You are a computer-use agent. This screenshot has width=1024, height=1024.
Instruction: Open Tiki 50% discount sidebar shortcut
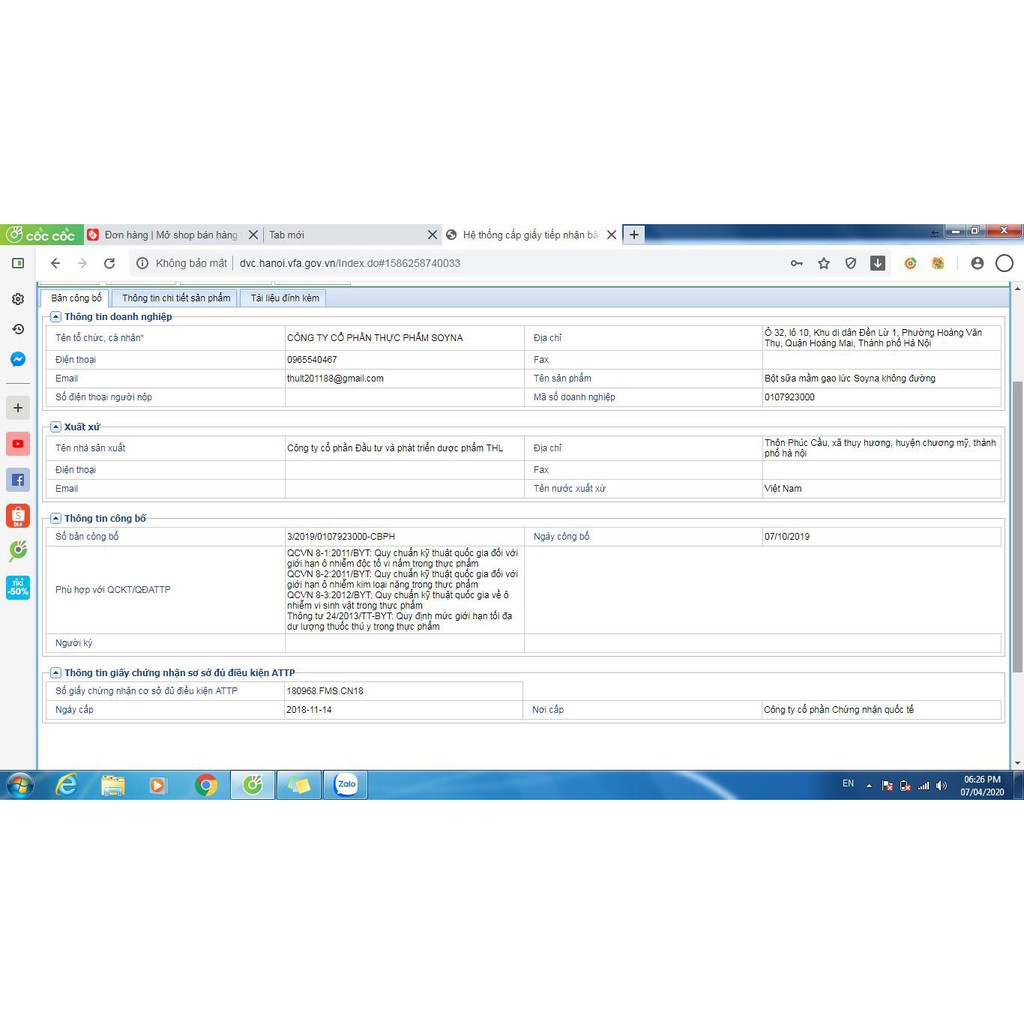point(18,588)
